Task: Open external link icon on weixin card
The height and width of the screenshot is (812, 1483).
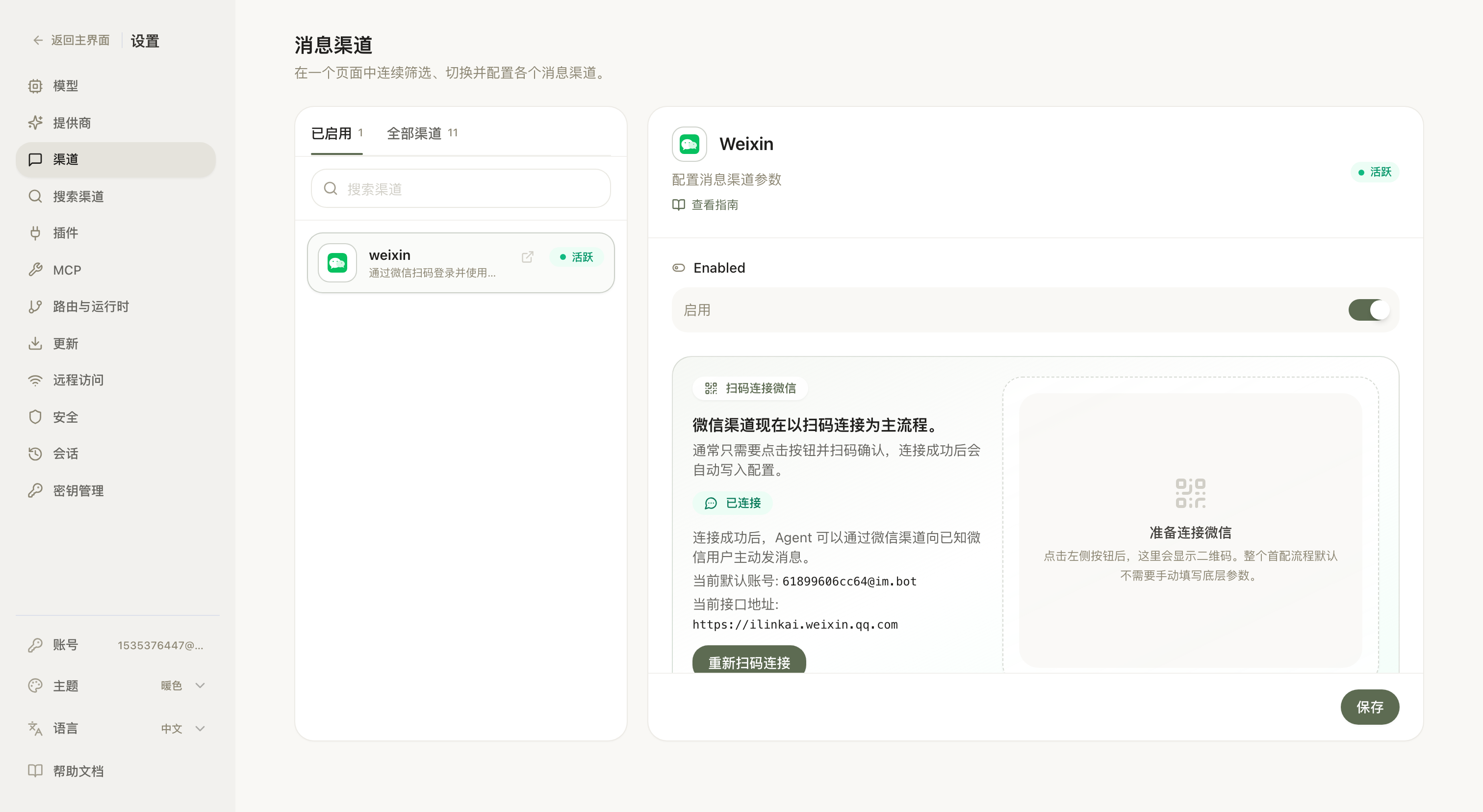Action: click(x=527, y=256)
